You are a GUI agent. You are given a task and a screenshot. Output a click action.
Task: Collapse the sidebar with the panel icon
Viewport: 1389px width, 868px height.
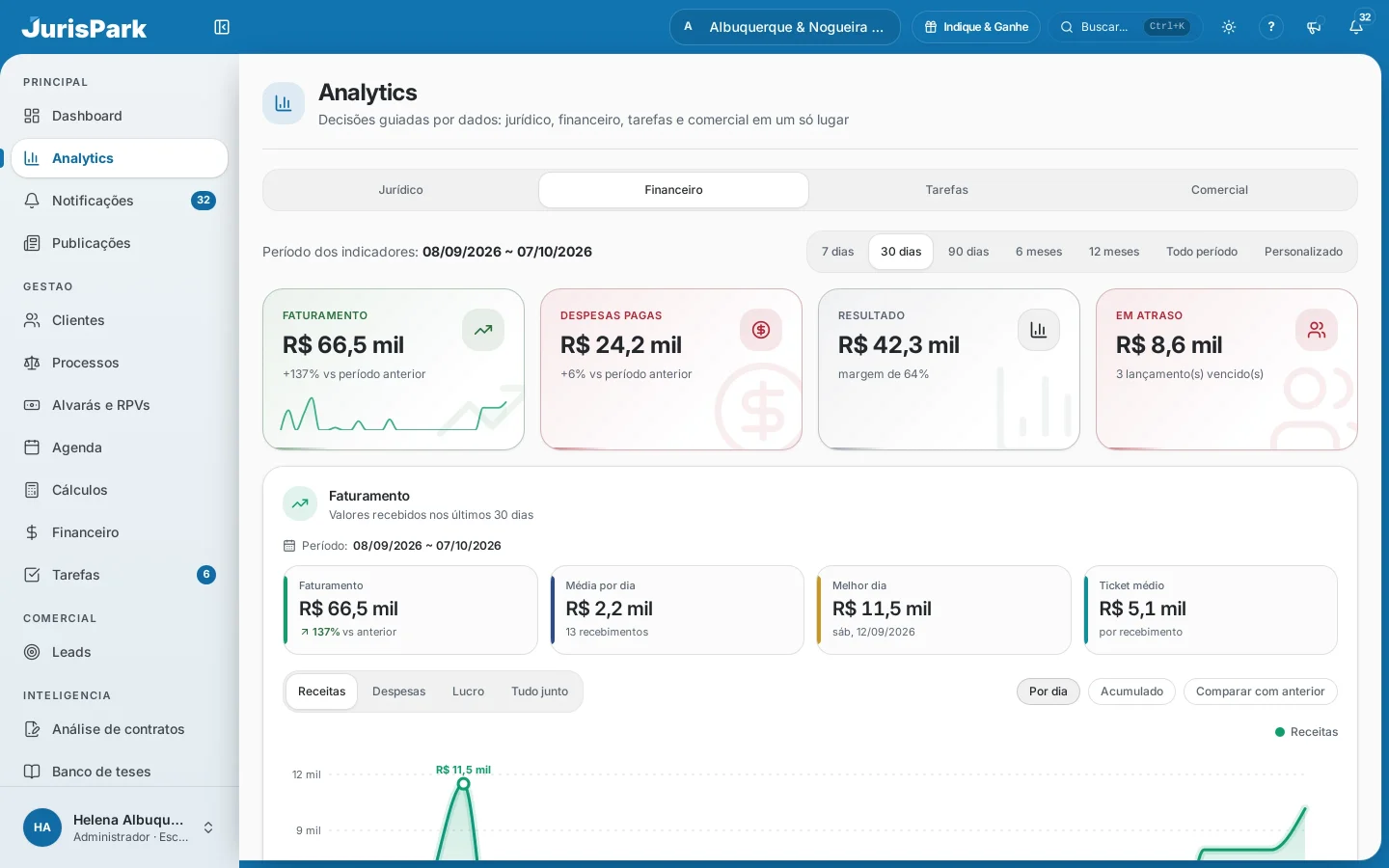tap(222, 27)
